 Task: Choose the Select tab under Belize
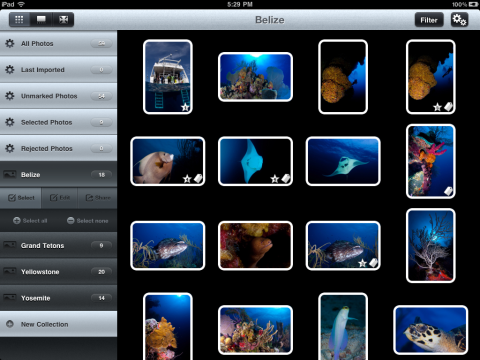(21, 198)
